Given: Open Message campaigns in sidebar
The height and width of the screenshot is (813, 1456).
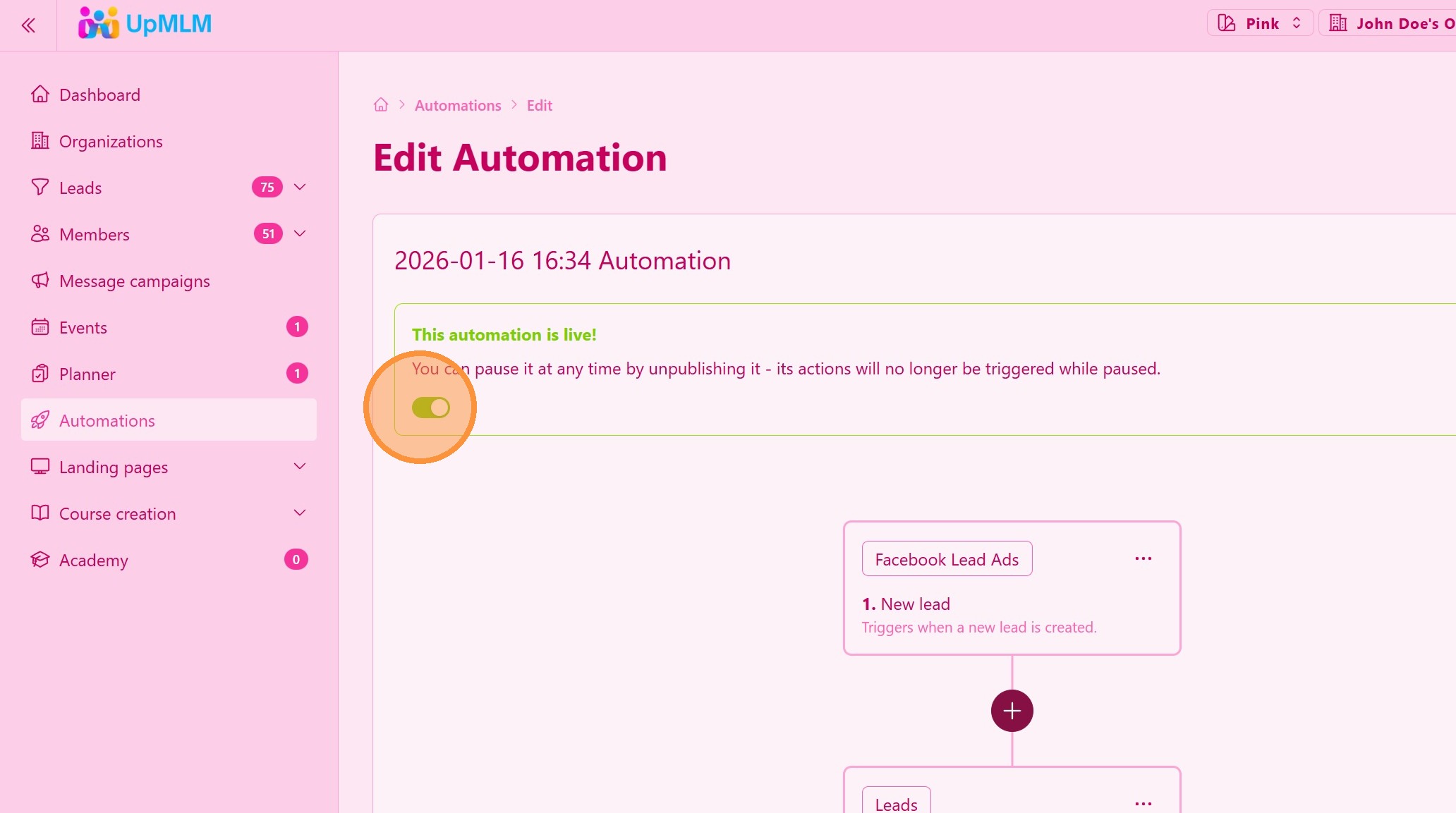Looking at the screenshot, I should (134, 281).
